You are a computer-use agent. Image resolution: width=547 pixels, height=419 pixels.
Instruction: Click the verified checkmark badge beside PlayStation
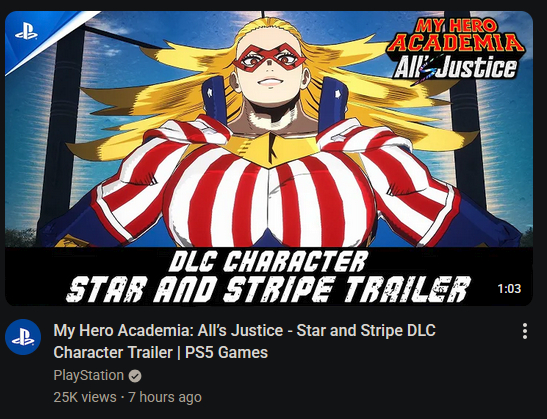[135, 376]
